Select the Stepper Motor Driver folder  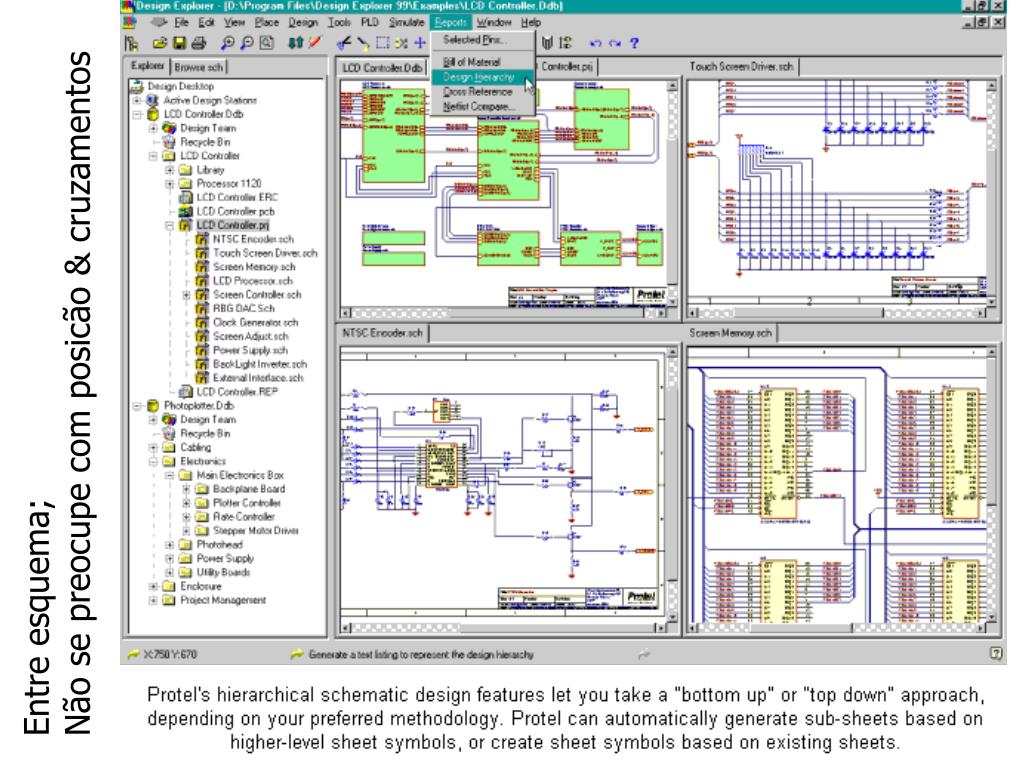[256, 531]
